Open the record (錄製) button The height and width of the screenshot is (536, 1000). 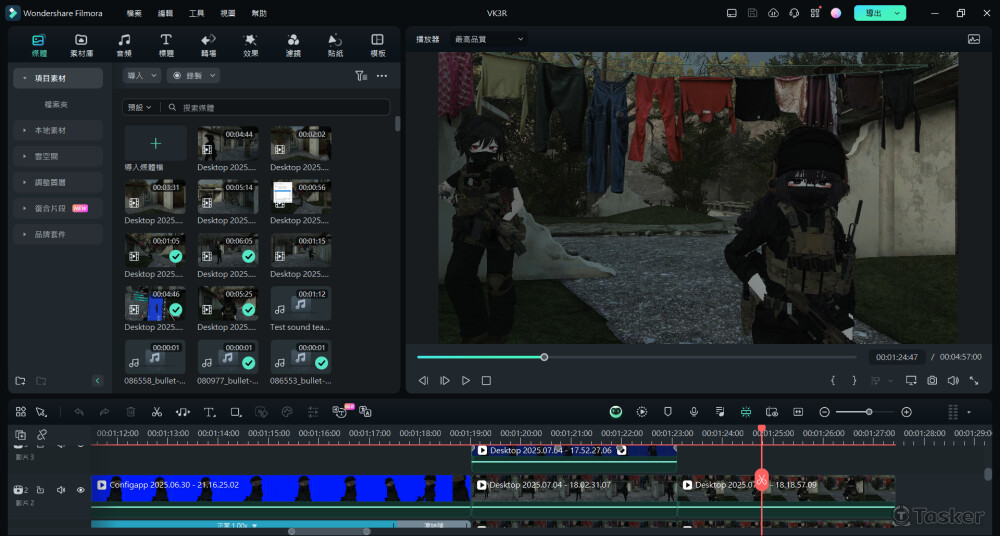coord(193,76)
